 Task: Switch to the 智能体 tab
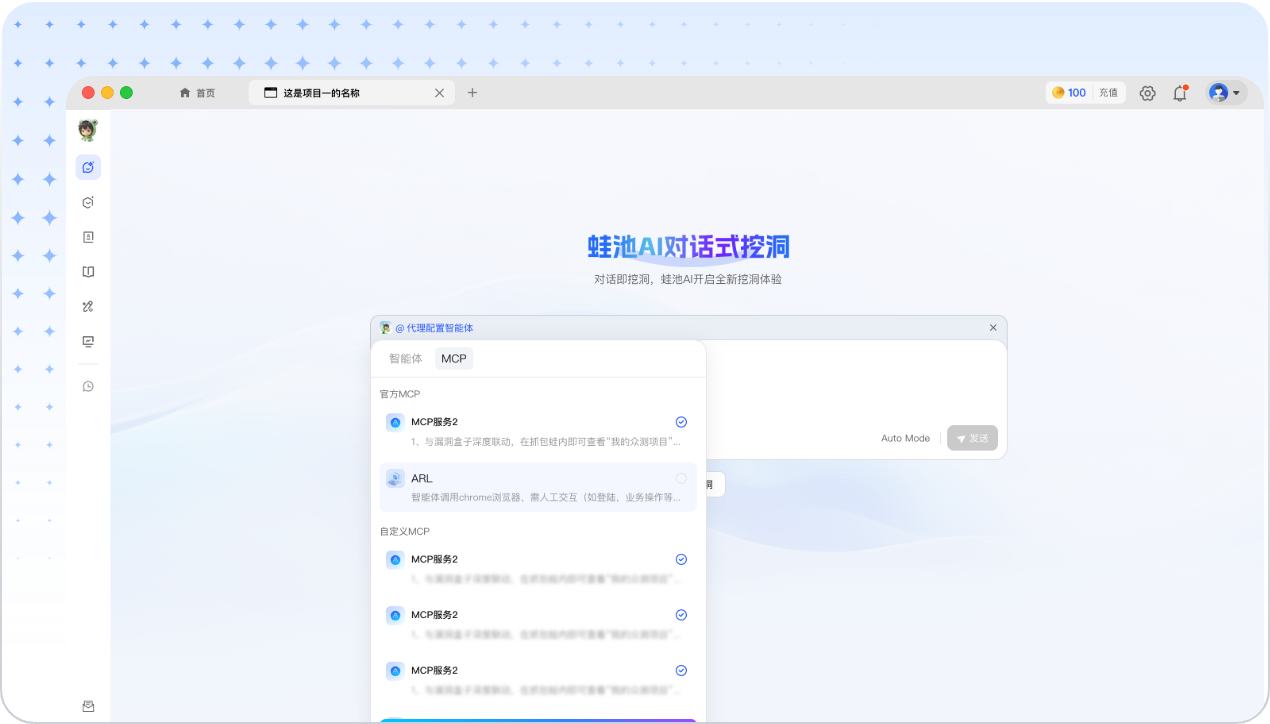[x=404, y=358]
